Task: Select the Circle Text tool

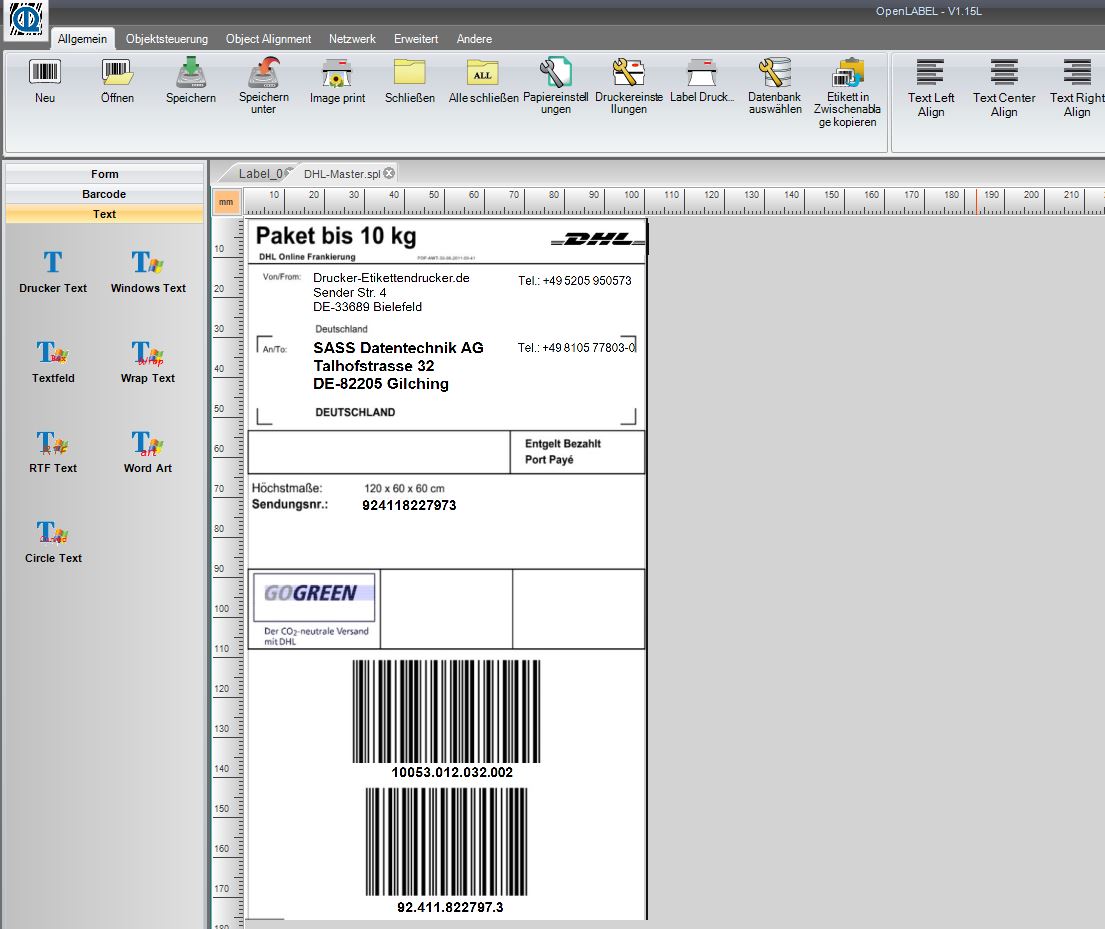Action: 53,542
